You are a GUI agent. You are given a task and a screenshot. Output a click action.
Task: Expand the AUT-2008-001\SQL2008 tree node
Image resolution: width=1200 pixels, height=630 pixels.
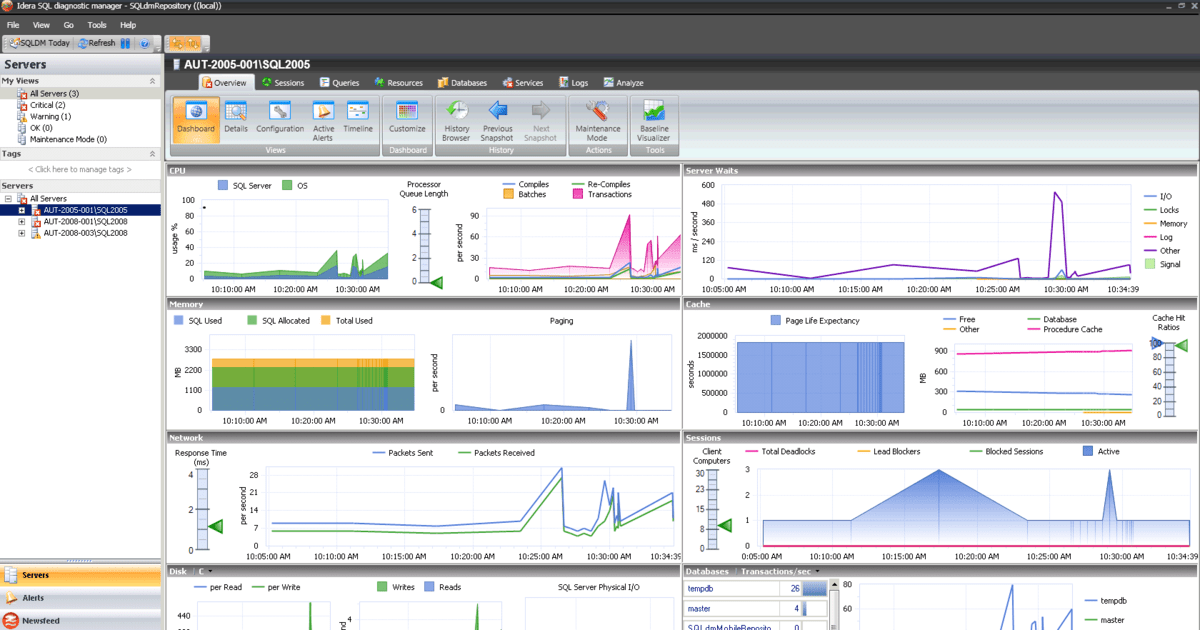[22, 221]
